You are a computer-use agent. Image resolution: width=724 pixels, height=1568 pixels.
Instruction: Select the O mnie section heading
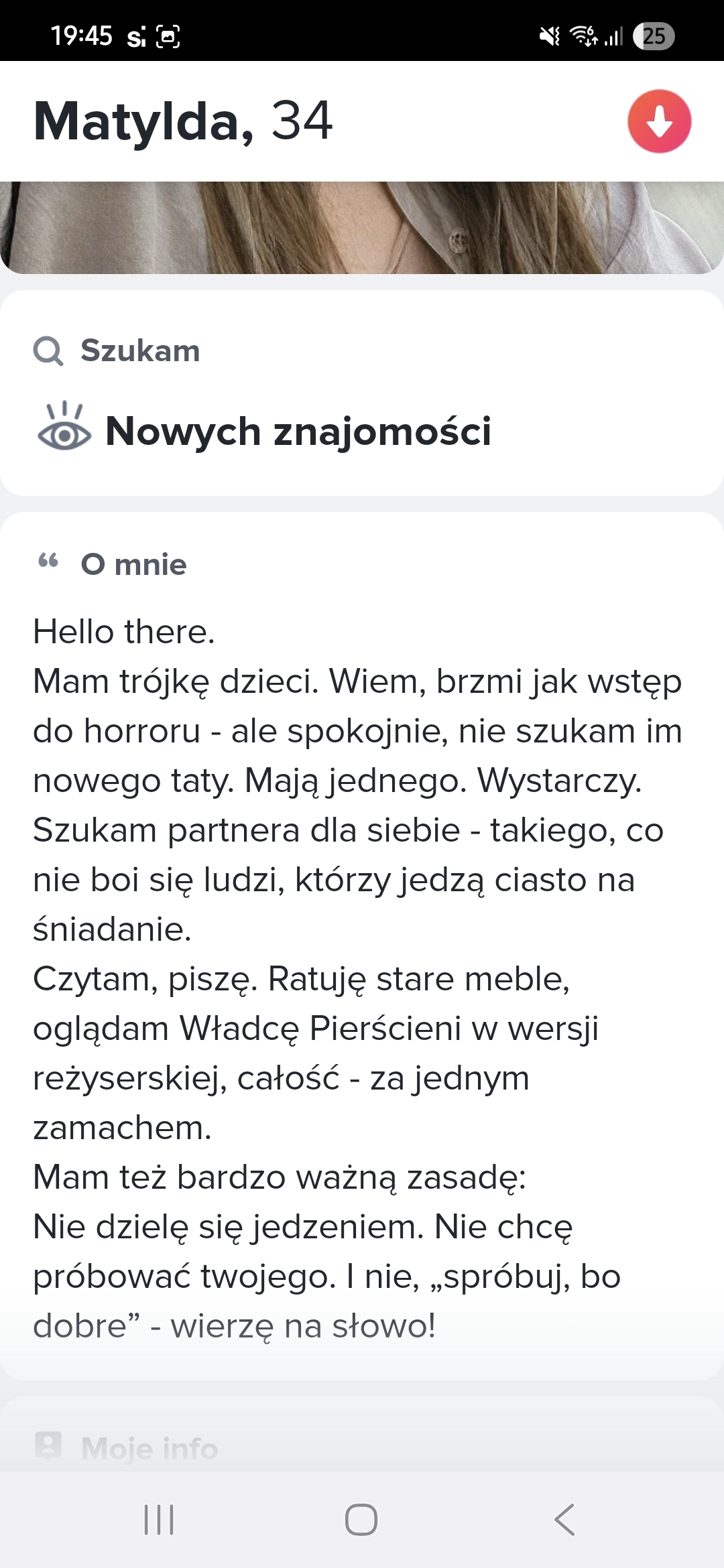[133, 565]
